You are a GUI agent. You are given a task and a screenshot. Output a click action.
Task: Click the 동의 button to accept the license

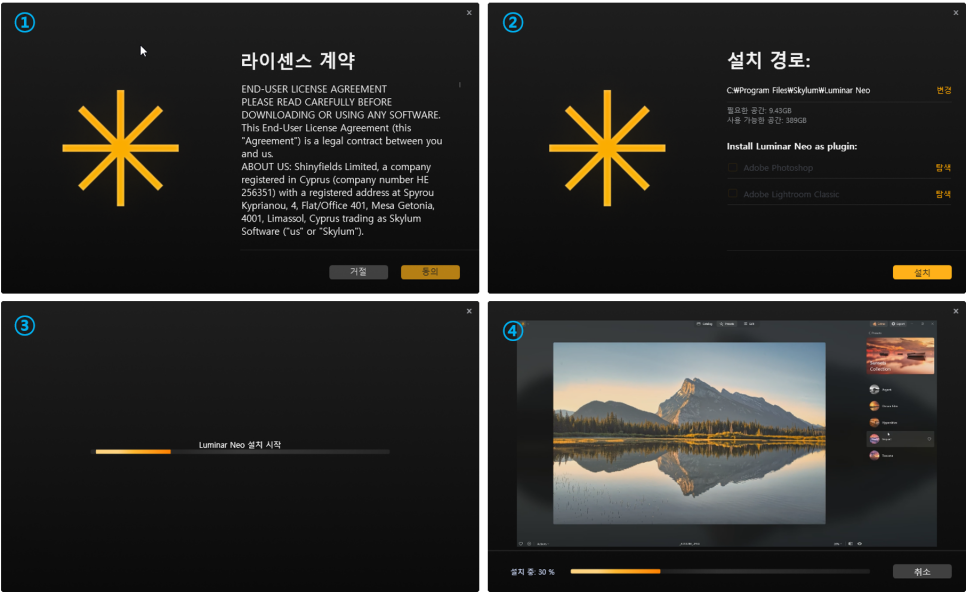click(x=430, y=272)
